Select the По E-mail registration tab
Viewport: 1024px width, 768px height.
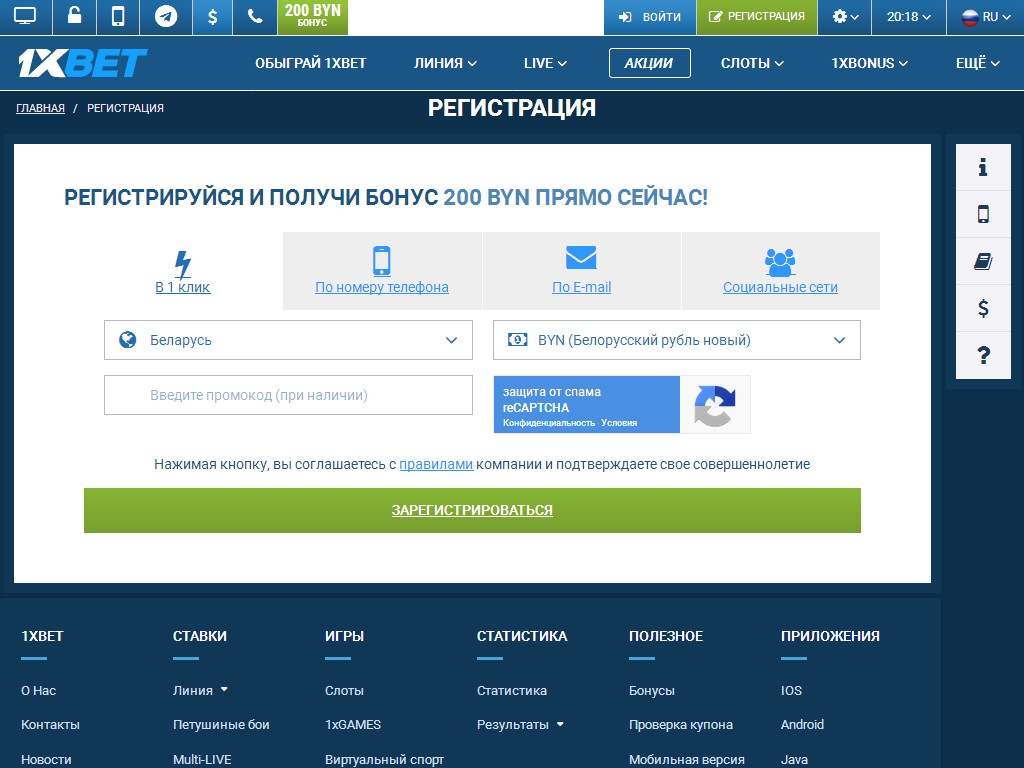581,271
